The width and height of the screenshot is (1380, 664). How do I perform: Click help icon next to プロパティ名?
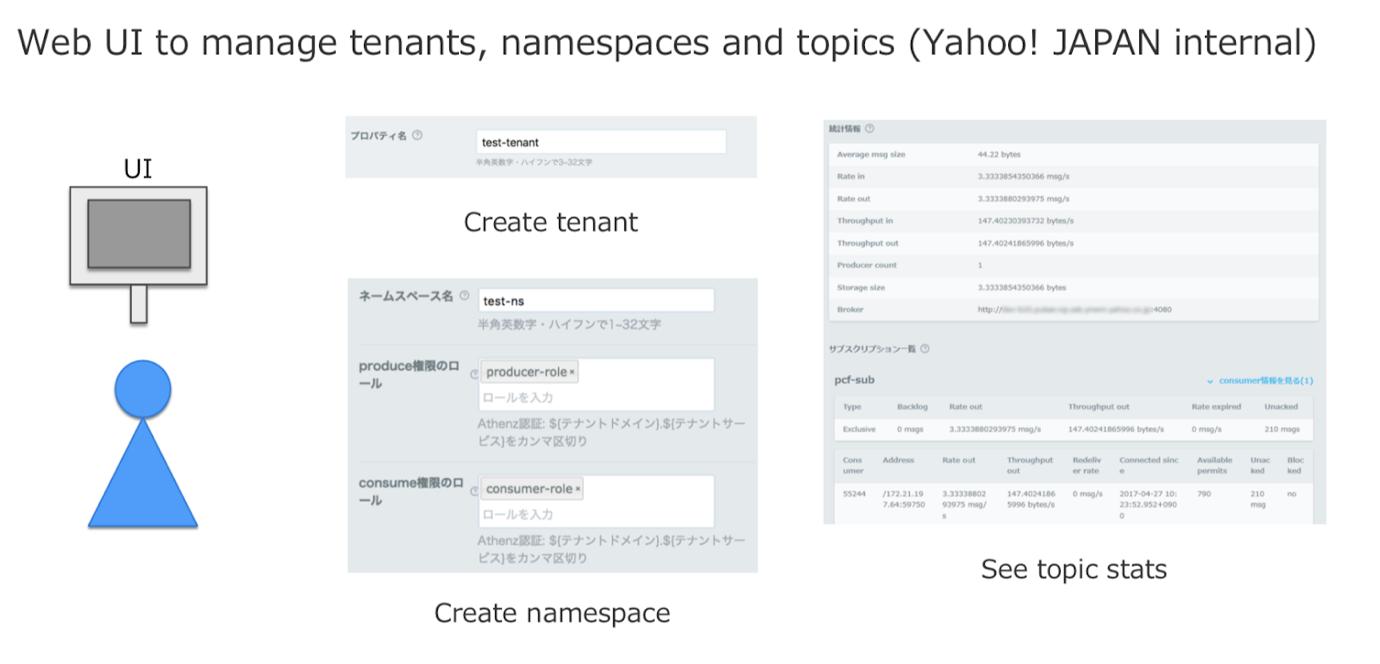417,135
